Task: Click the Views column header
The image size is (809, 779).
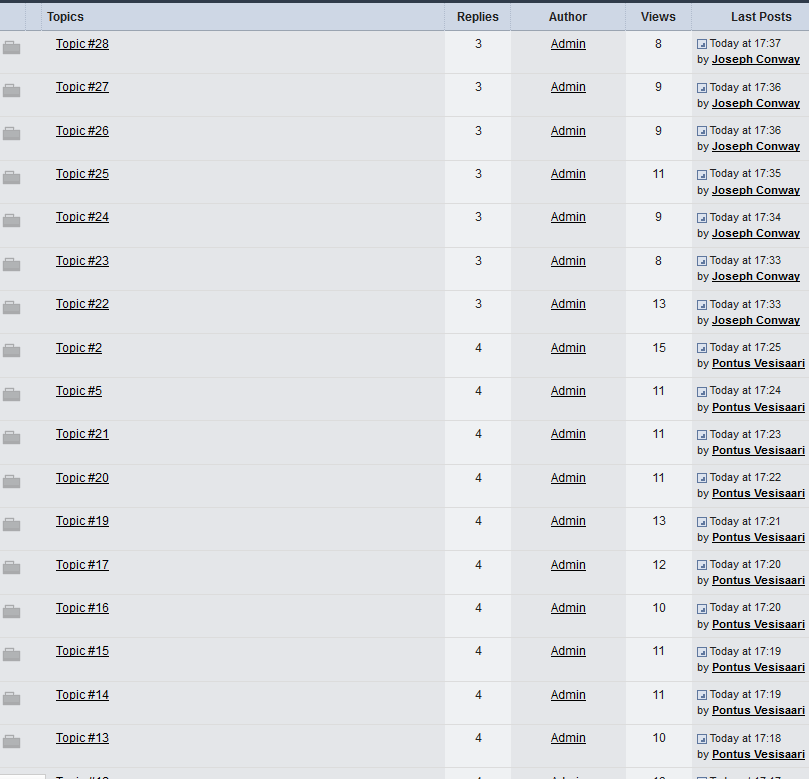Action: pos(658,17)
